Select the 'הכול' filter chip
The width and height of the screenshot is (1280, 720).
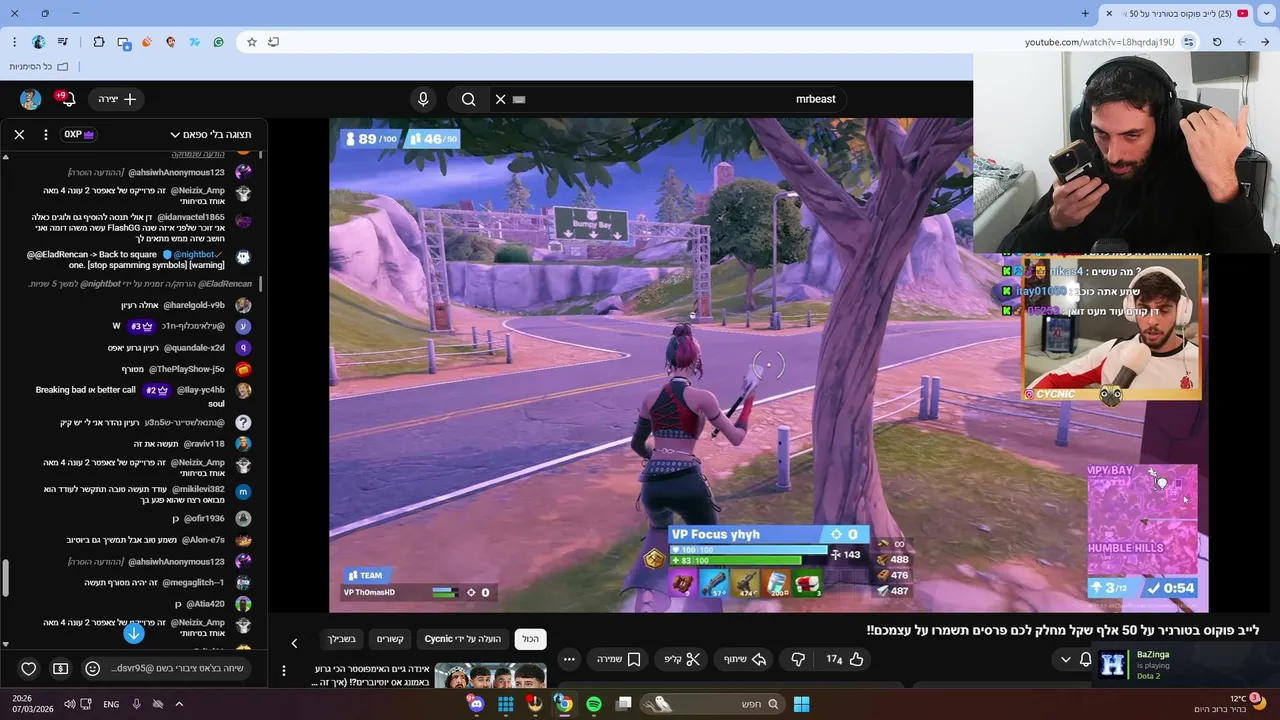click(530, 639)
